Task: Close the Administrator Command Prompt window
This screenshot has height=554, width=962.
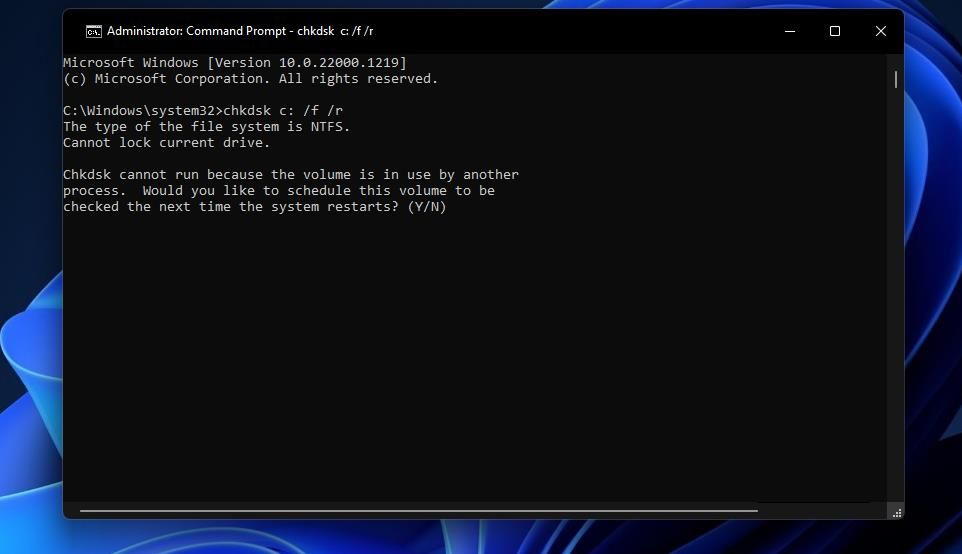Action: (x=880, y=31)
